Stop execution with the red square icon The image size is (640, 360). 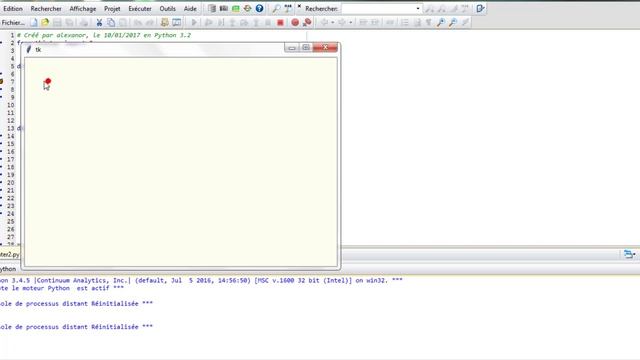click(x=280, y=22)
